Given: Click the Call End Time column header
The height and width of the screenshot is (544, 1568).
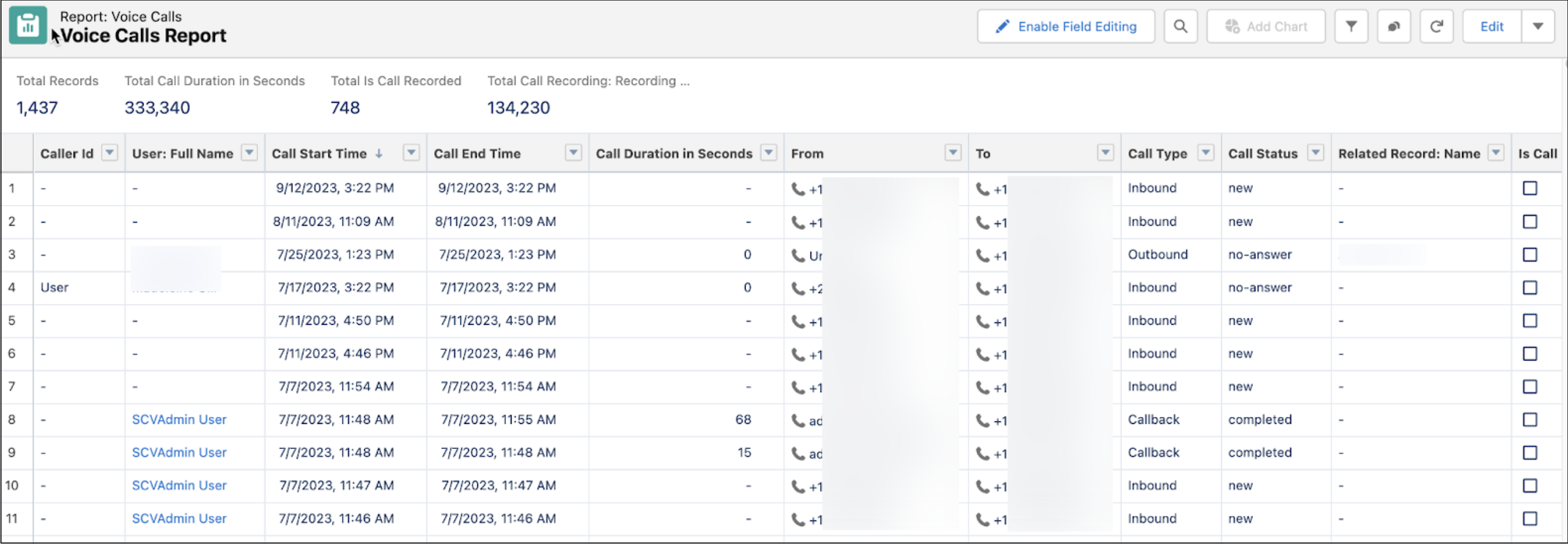Looking at the screenshot, I should 477,154.
